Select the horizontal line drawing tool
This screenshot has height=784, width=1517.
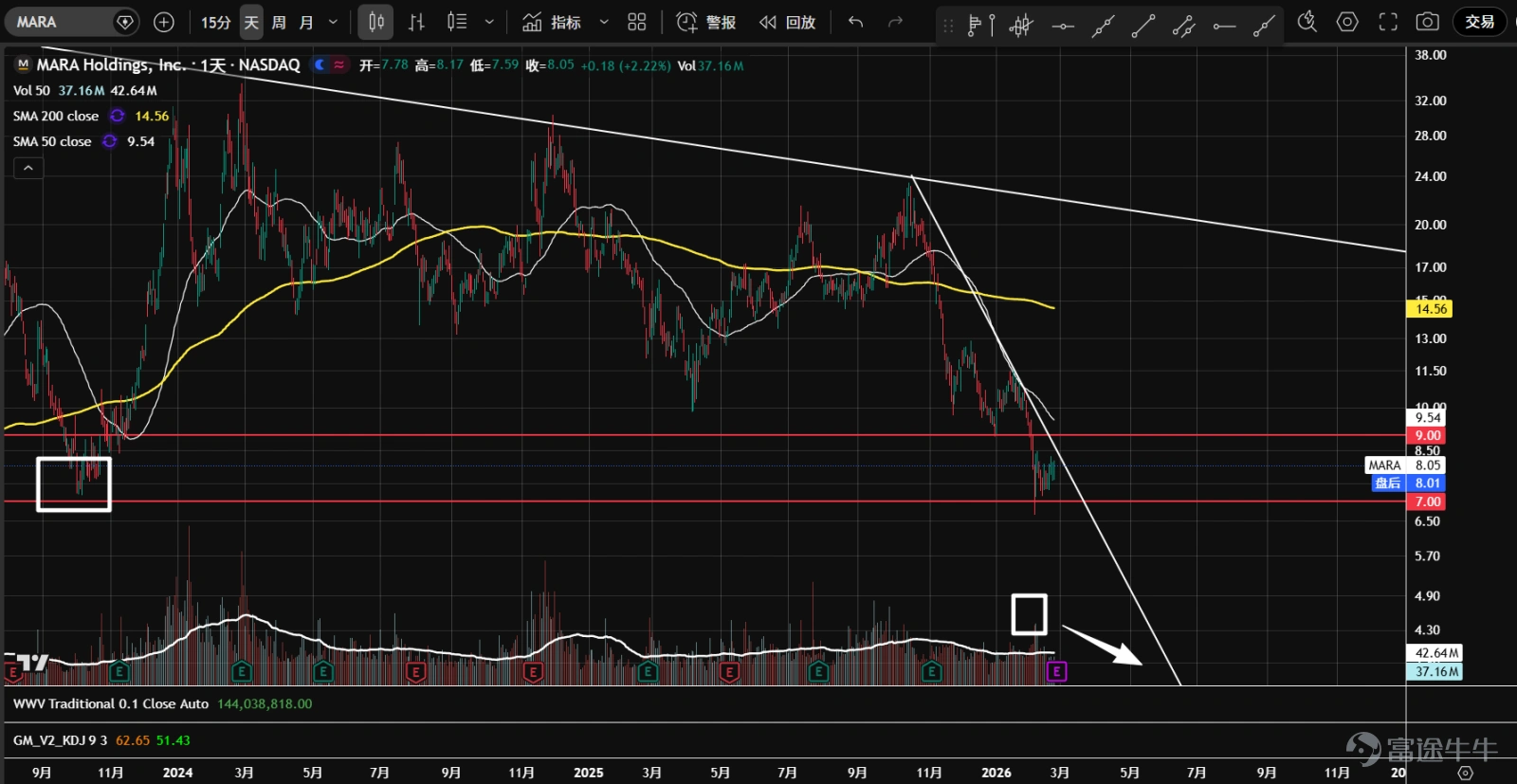click(1063, 26)
